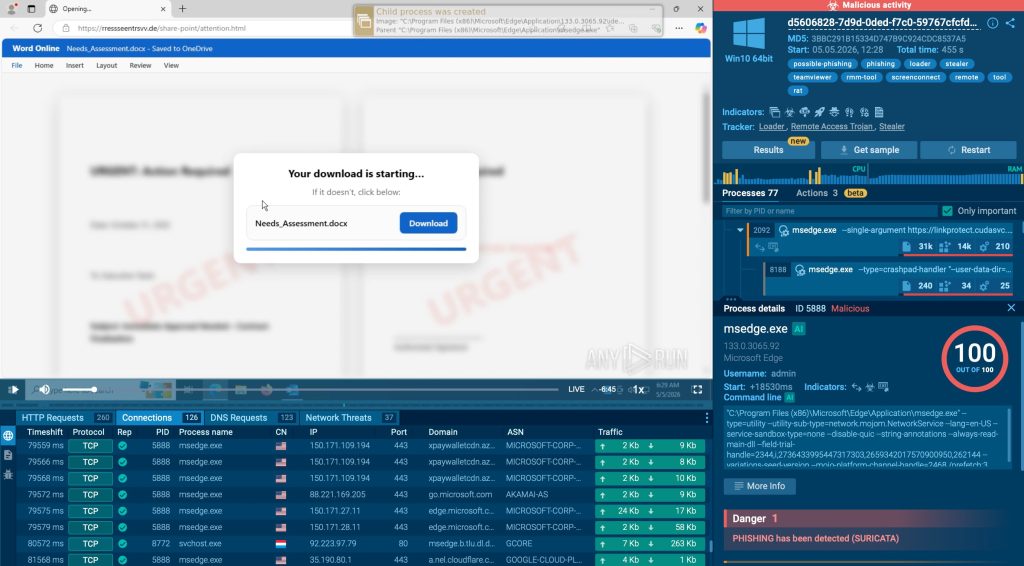Viewport: 1024px width, 566px height.
Task: Change the 1x playback speed
Action: (x=638, y=390)
